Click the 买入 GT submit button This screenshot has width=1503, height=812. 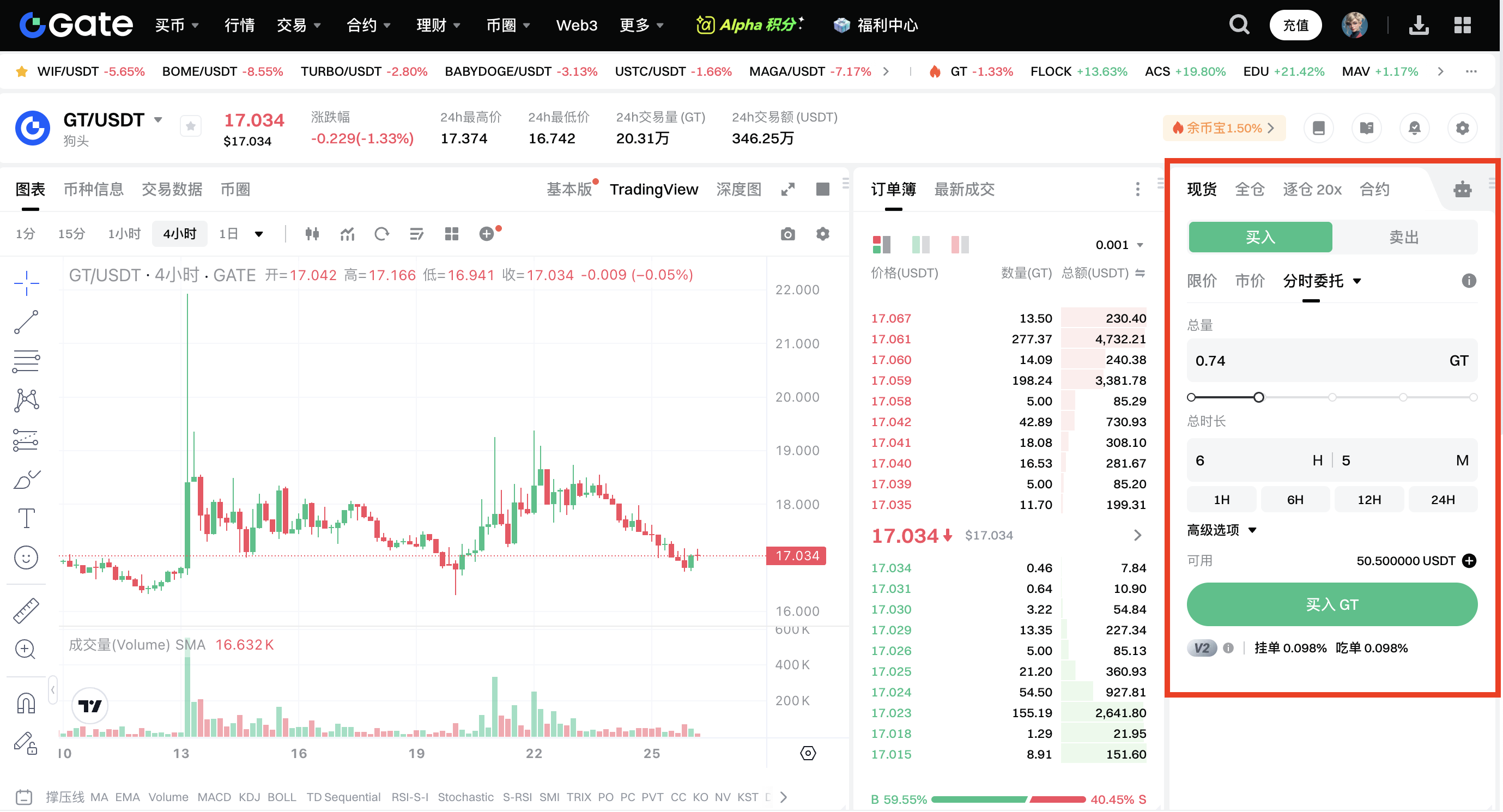click(1331, 605)
